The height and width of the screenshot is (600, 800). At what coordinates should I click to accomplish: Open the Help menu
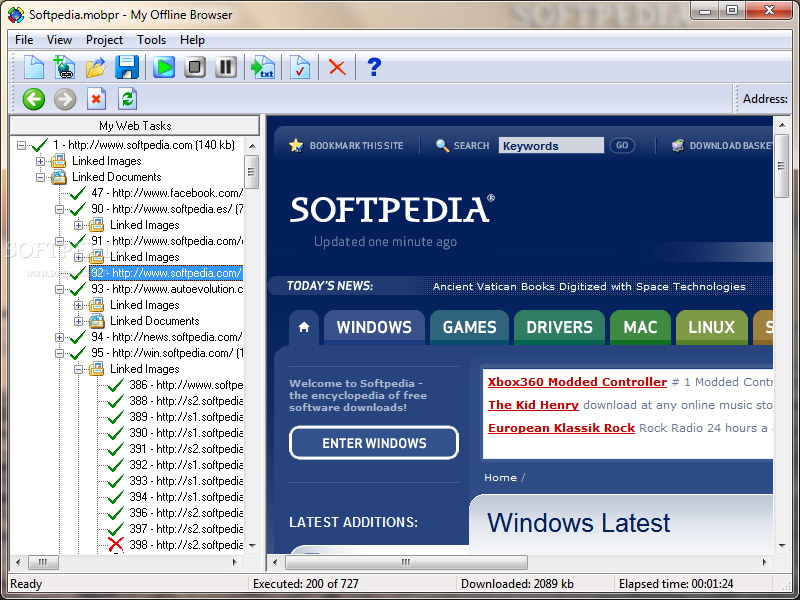click(192, 40)
